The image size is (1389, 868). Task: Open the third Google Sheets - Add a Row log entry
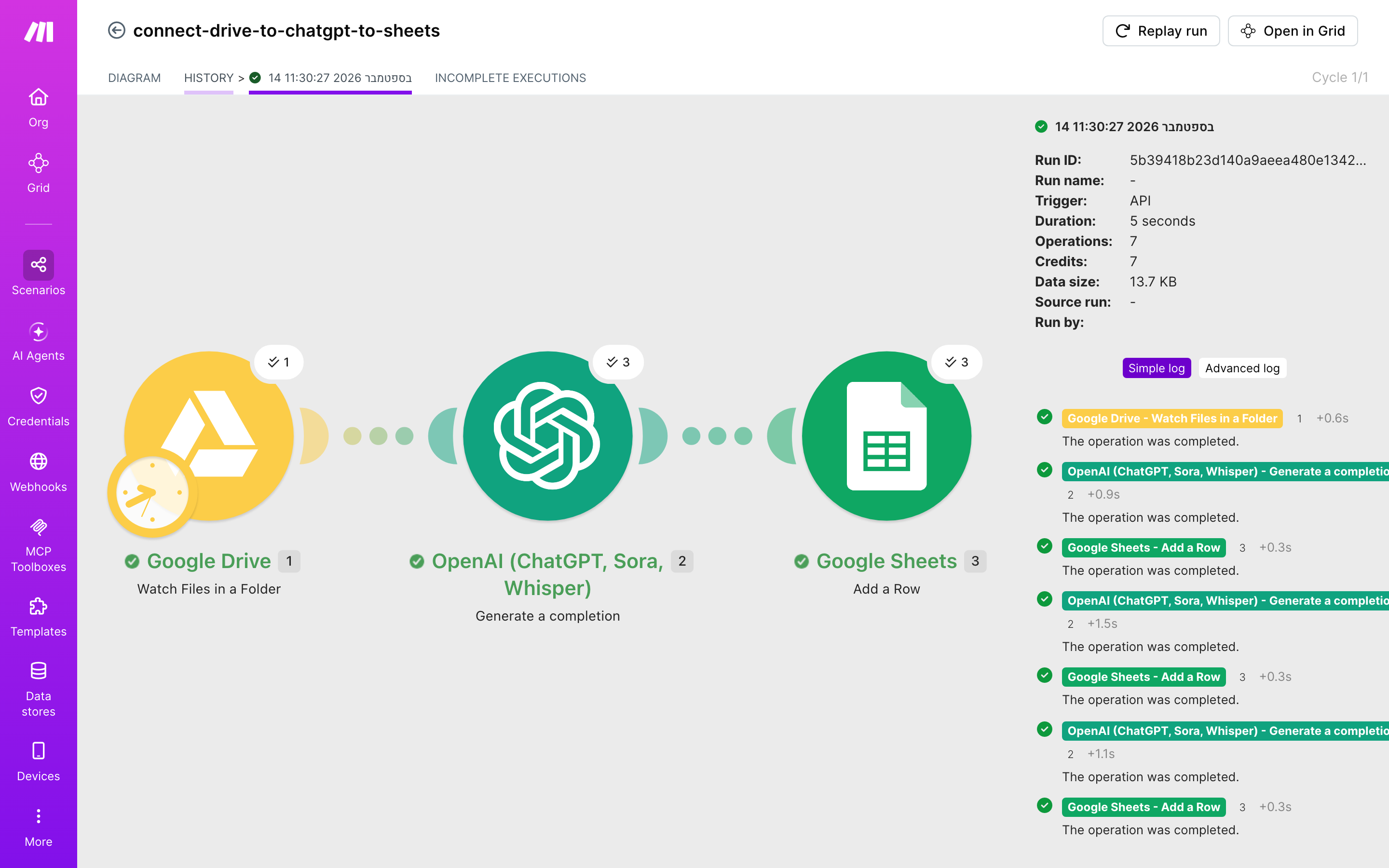(x=1144, y=807)
